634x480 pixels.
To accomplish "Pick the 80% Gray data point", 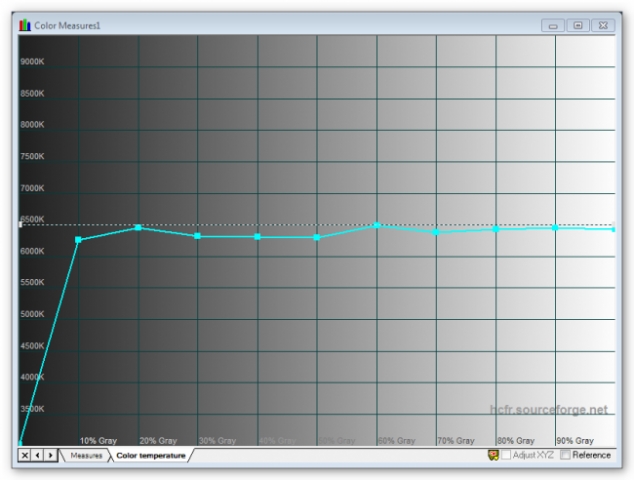I will 496,229.
